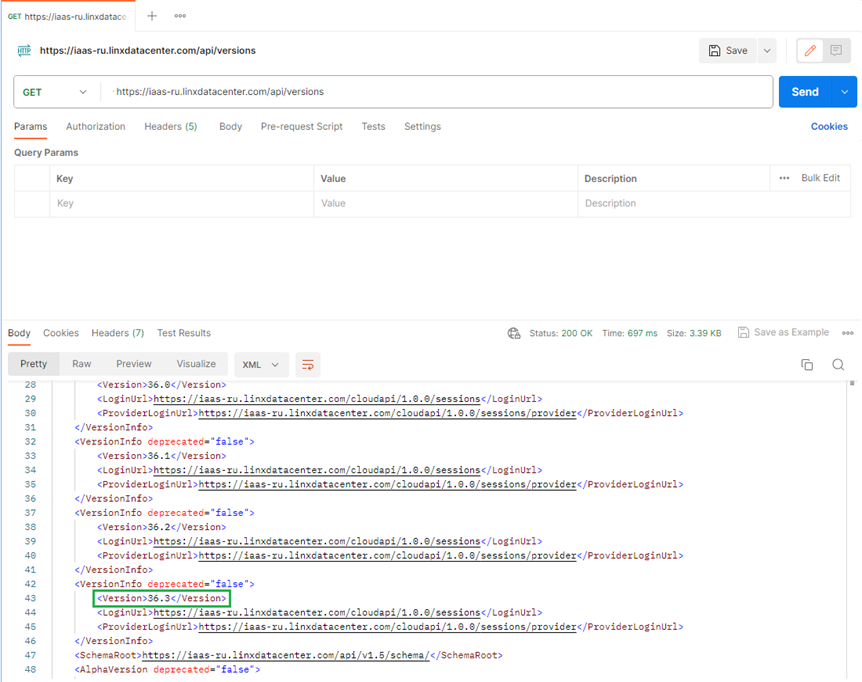Click the network globe lock icon

click(x=514, y=333)
